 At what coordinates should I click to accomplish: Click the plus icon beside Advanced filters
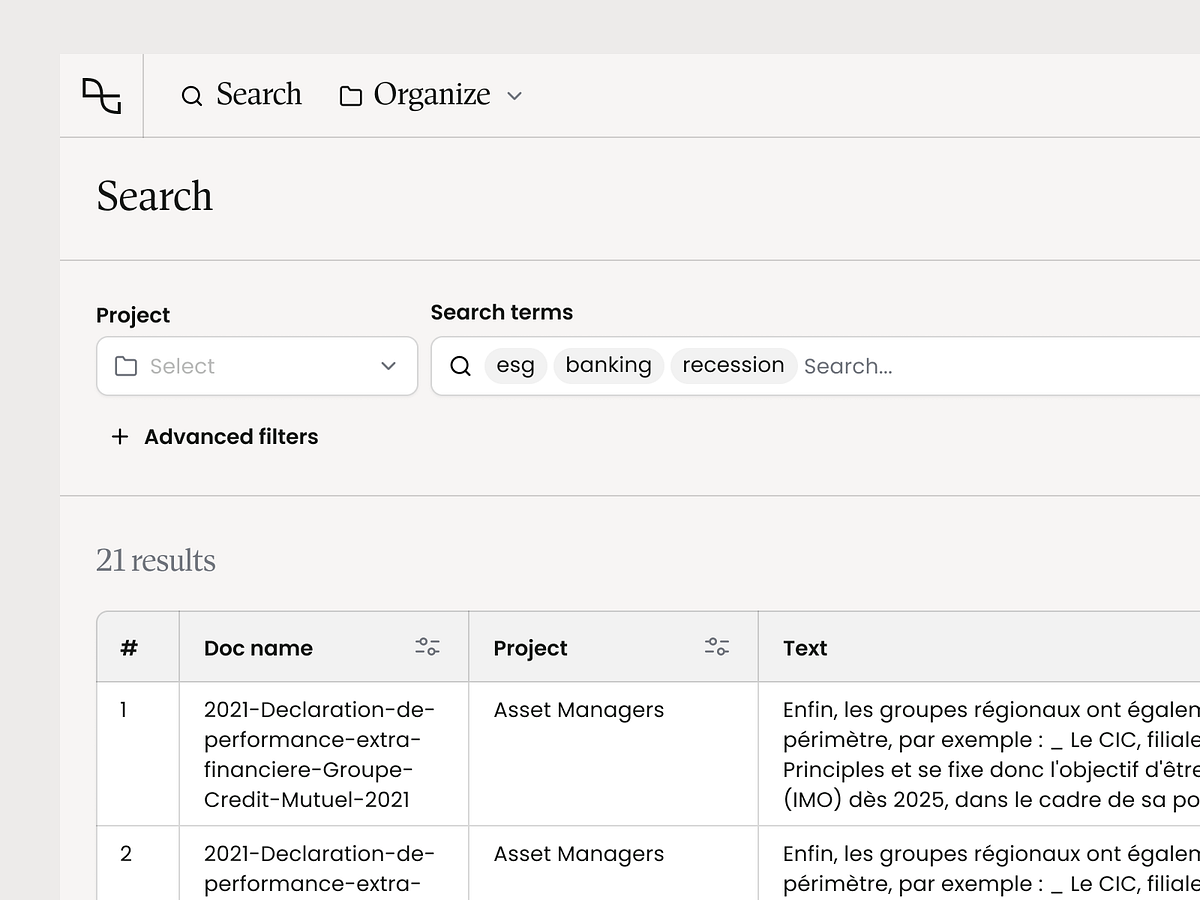[120, 437]
